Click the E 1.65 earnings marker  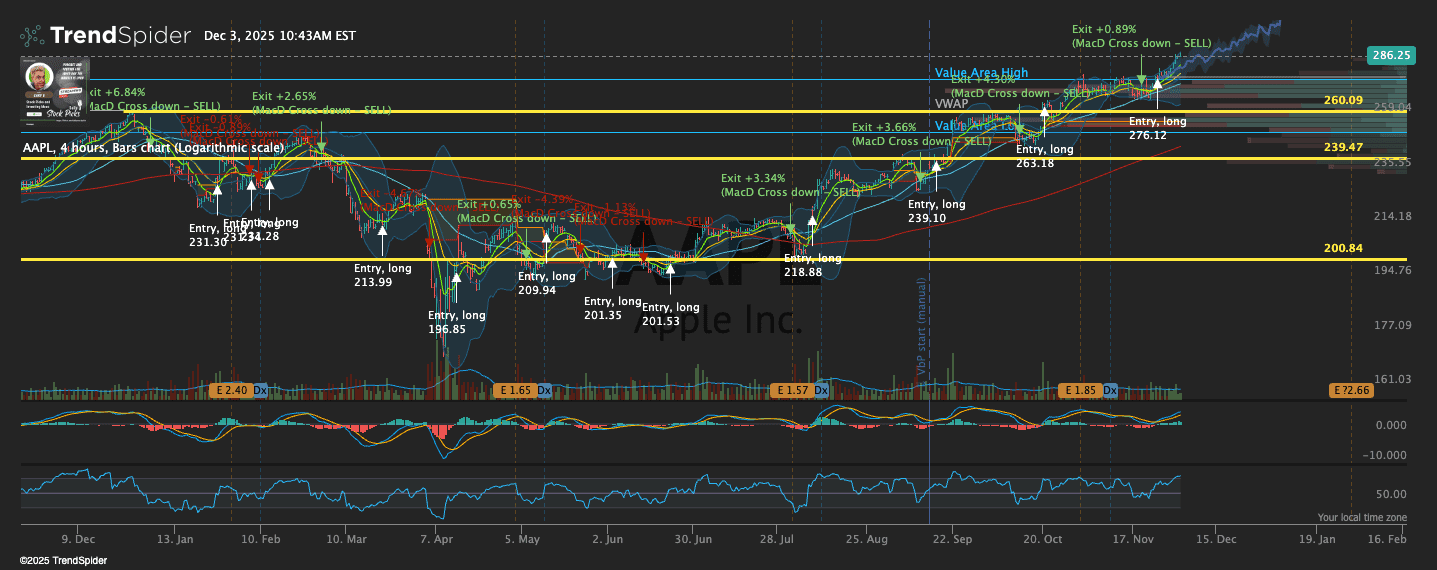point(515,390)
